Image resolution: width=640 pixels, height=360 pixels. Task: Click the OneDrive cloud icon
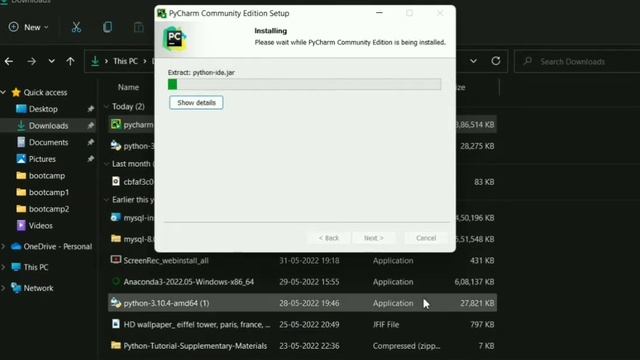point(16,247)
